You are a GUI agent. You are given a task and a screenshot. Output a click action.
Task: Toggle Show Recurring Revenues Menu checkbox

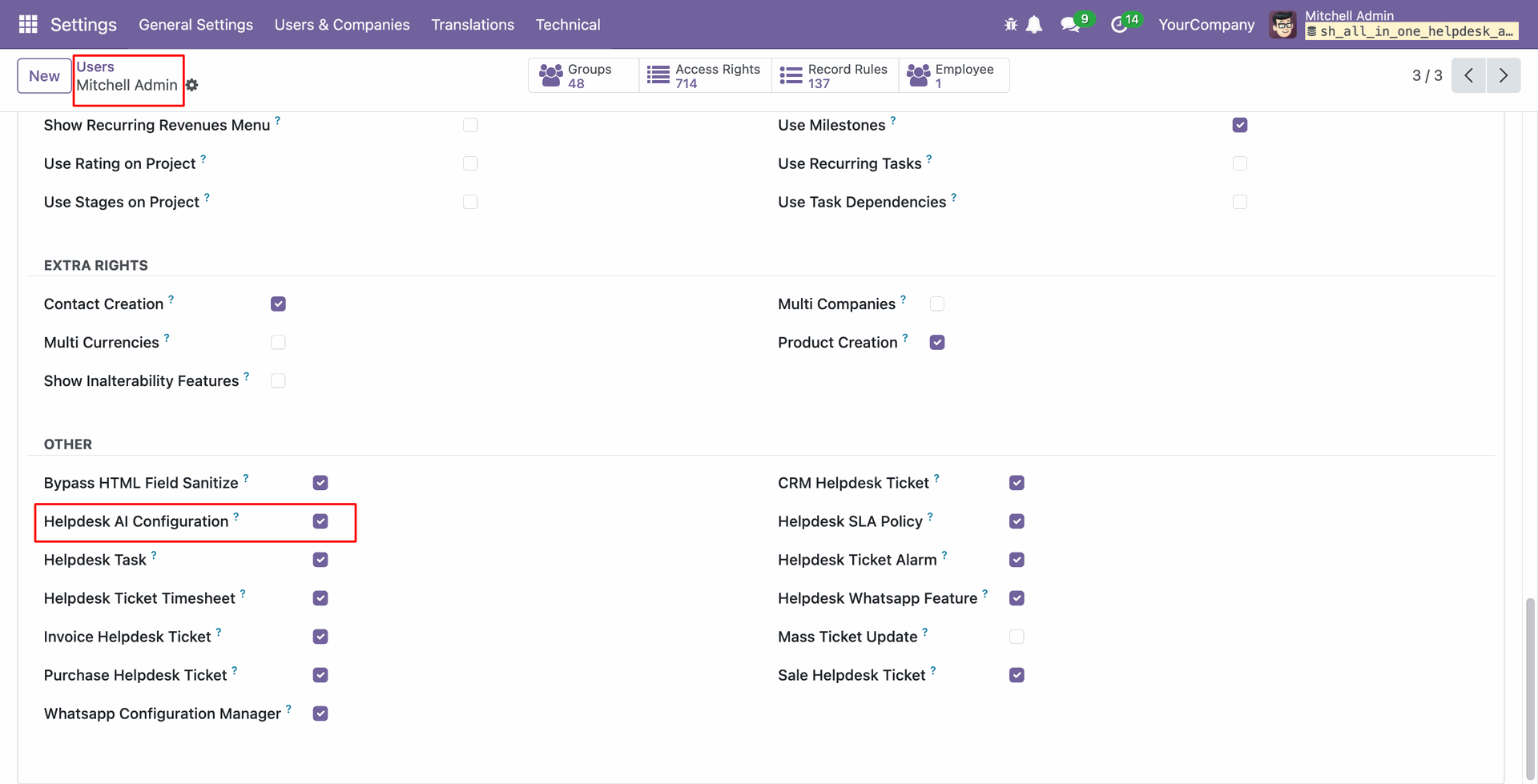tap(470, 125)
